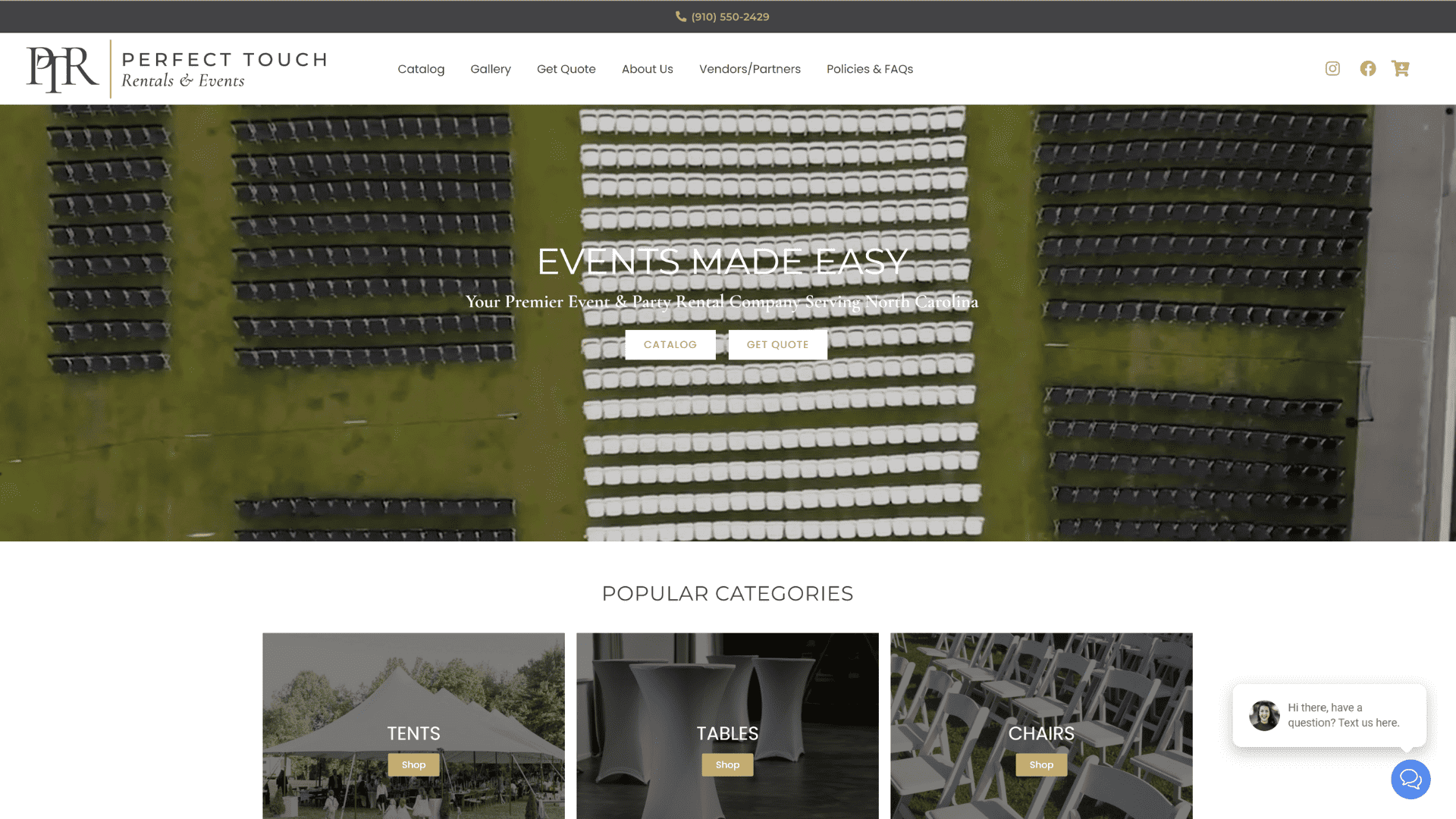This screenshot has height=819, width=1456.
Task: Click the Perfect Touch Rentals logo
Action: pos(177,69)
